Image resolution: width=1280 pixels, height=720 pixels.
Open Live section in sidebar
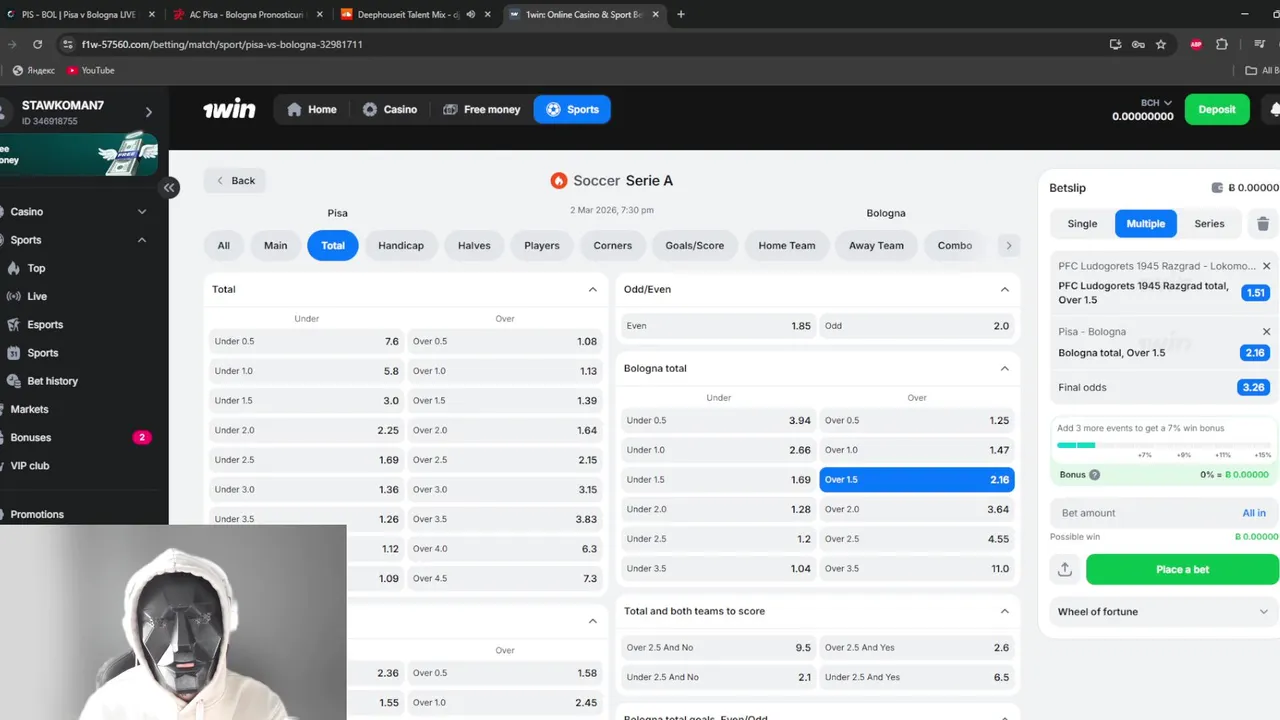37,296
